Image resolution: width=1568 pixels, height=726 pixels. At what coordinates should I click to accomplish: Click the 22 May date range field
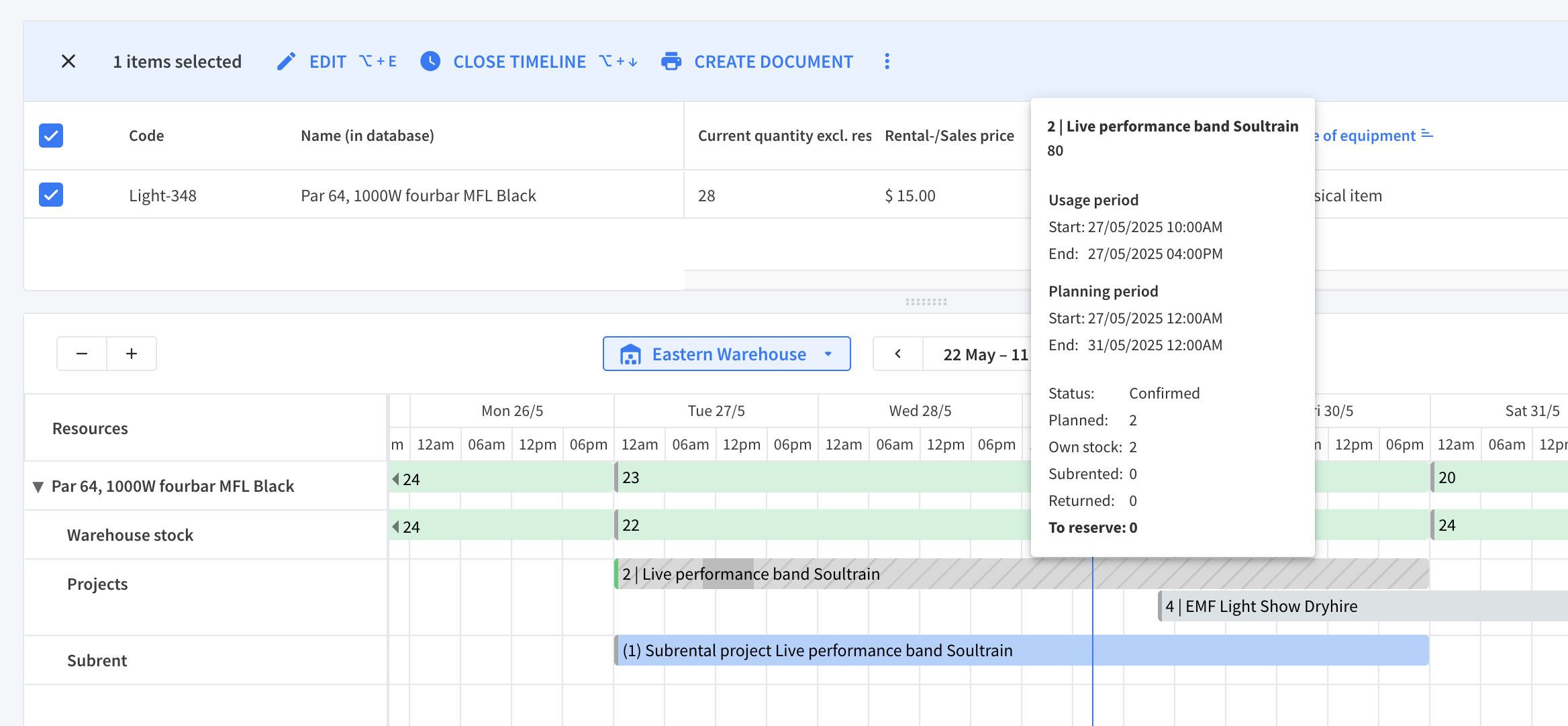point(977,354)
